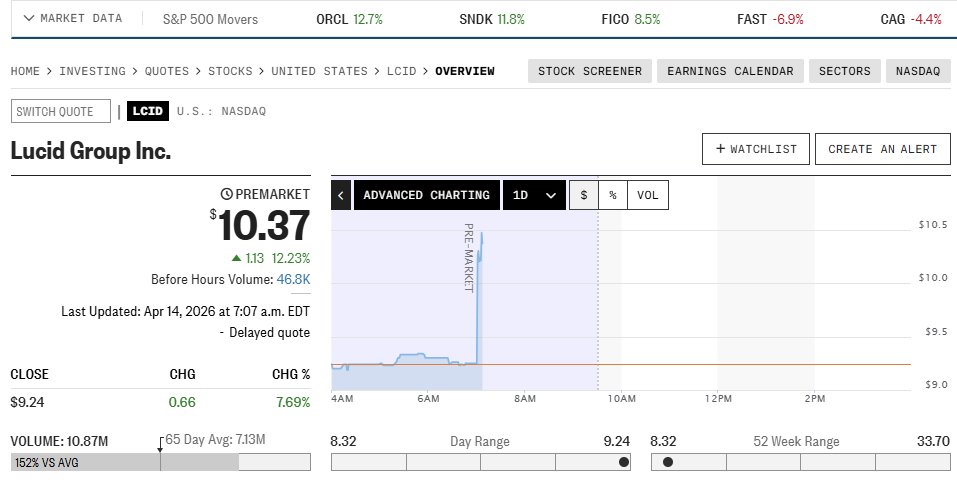957x494 pixels.
Task: Click the 7.69% CHG % value
Action: point(291,402)
